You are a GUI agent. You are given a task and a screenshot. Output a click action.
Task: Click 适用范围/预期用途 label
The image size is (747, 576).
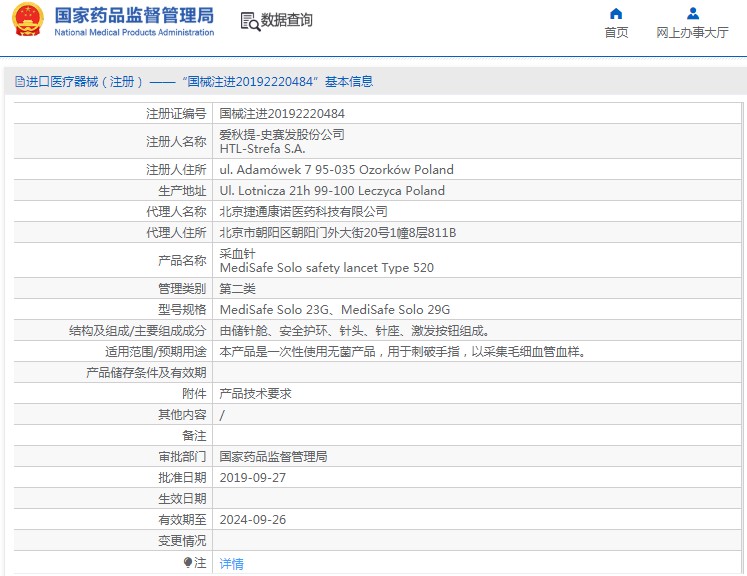[156, 352]
